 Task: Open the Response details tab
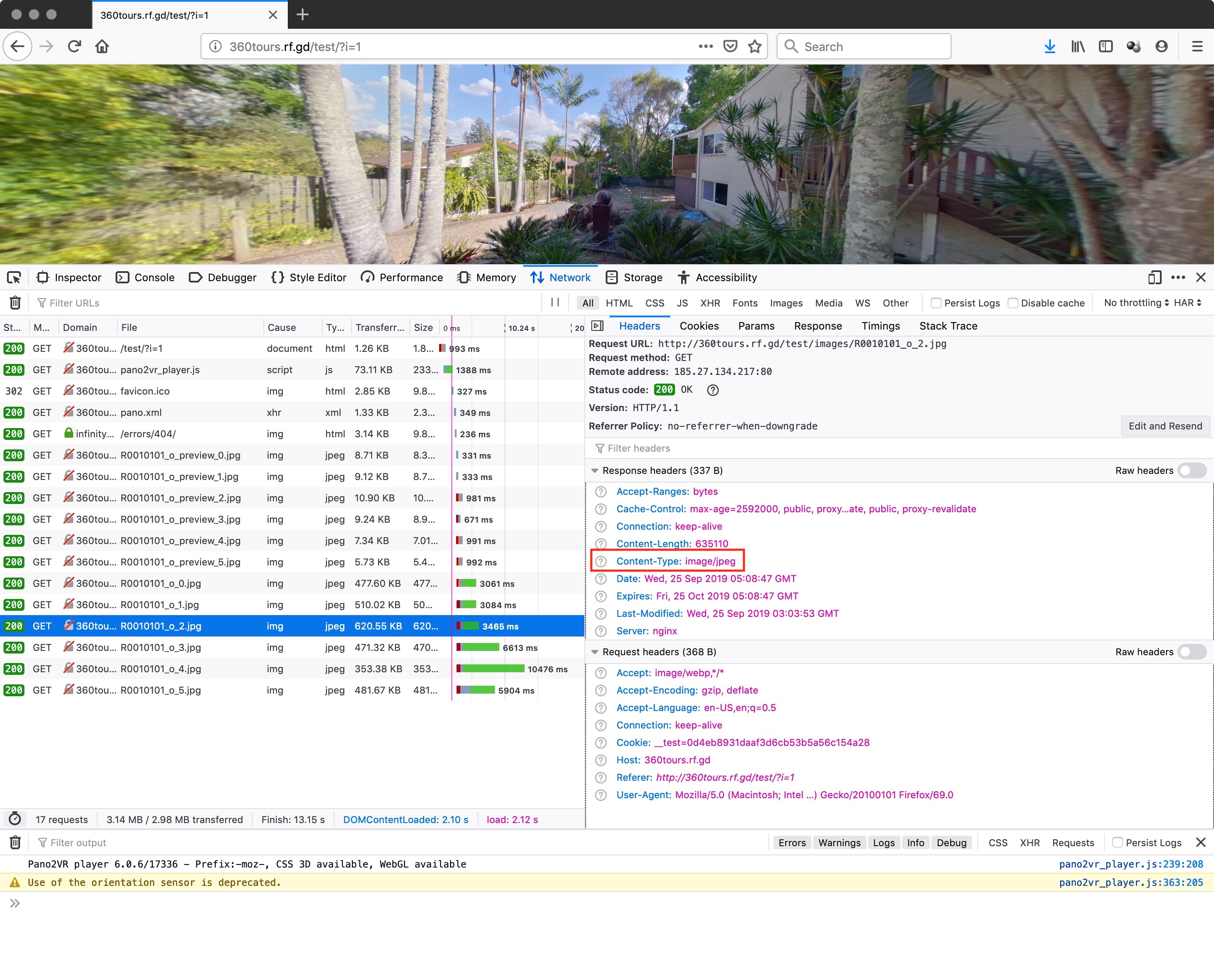click(818, 326)
